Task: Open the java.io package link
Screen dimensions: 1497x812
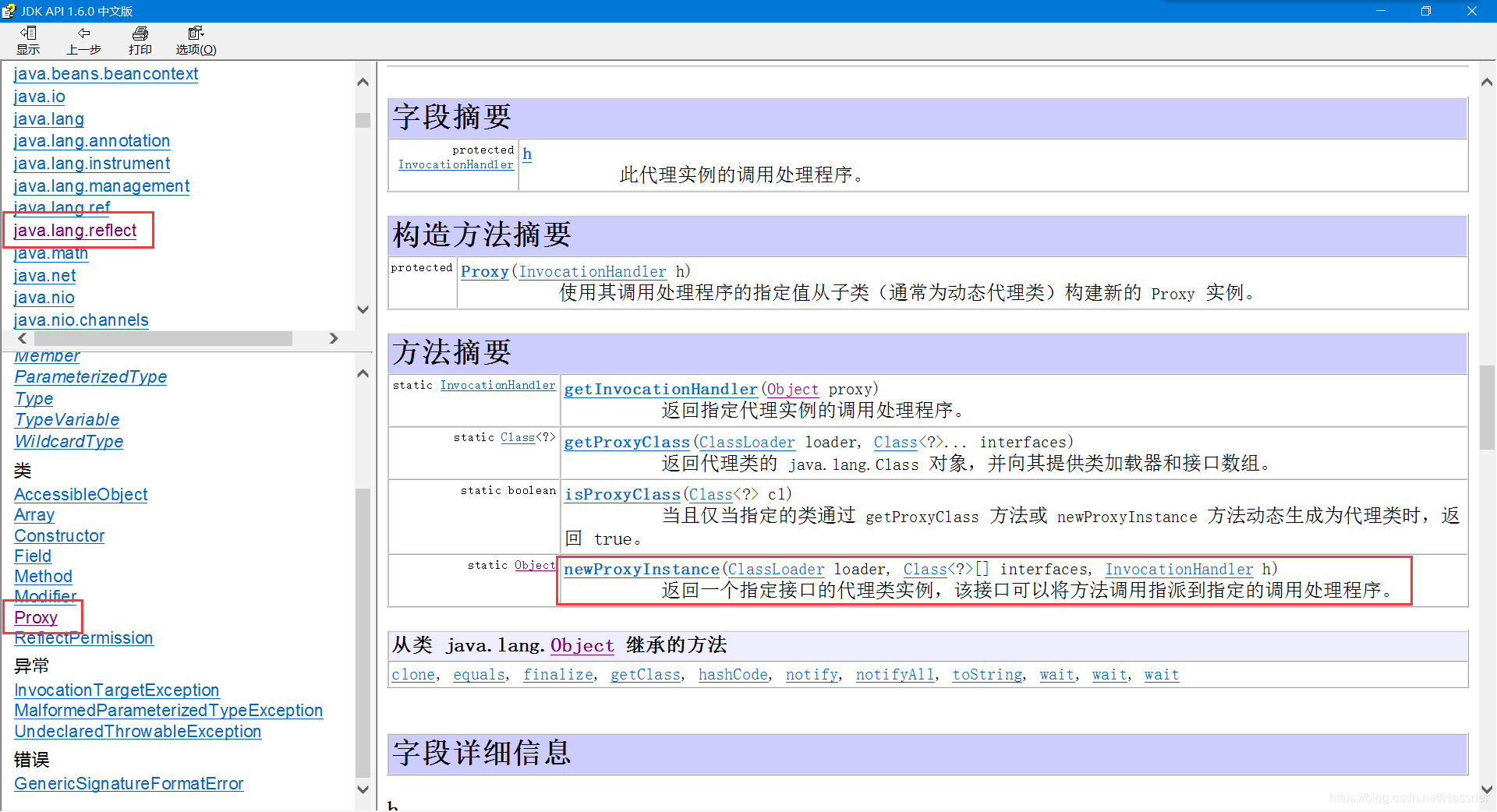Action: coord(39,97)
